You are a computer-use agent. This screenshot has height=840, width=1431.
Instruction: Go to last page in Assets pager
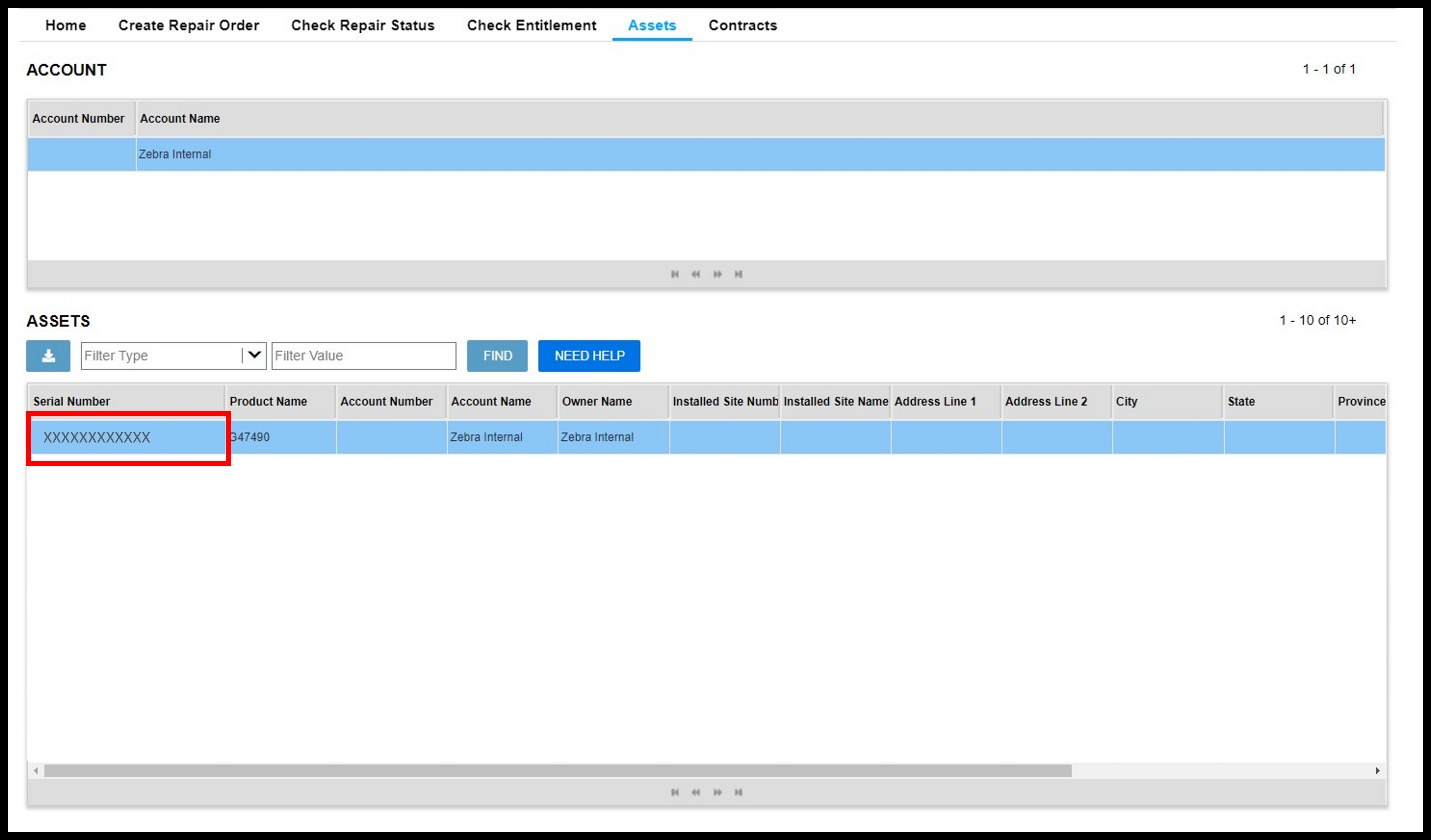(x=738, y=792)
